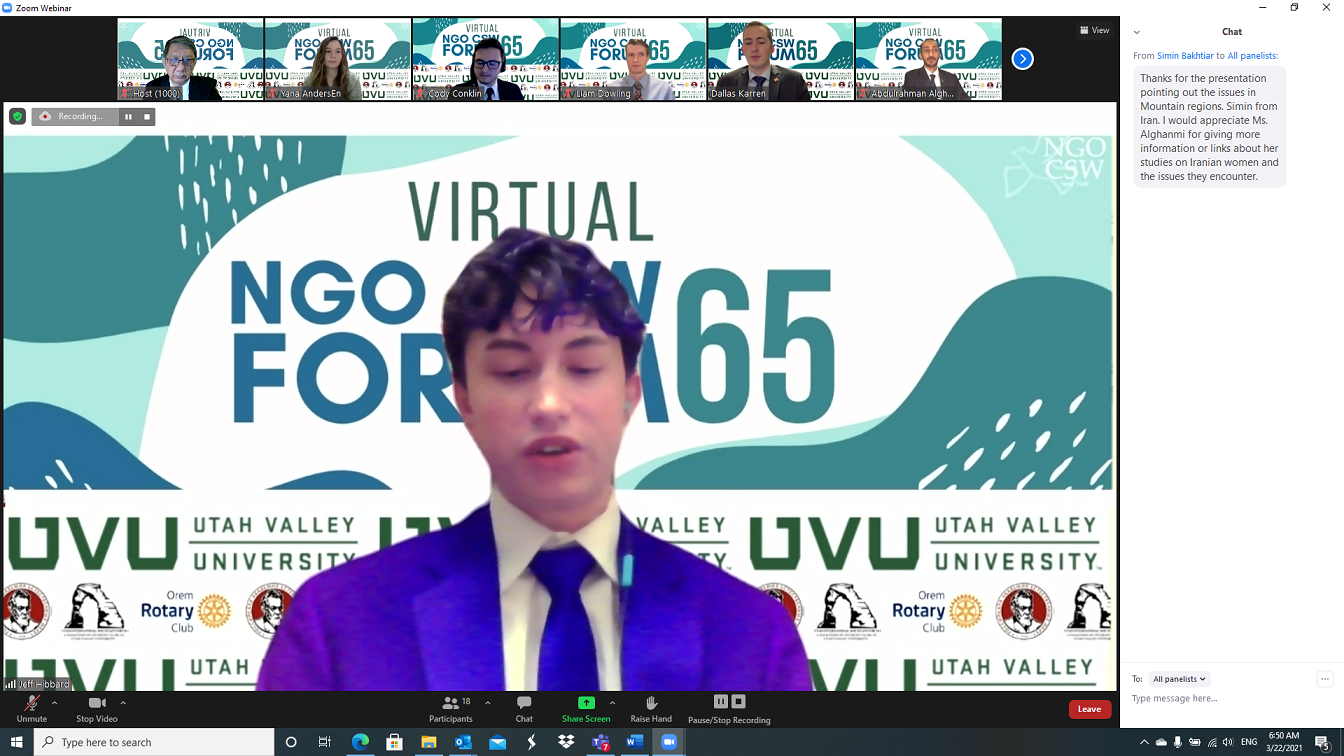Viewport: 1344px width, 756px height.
Task: Pause recording from the top-left recording indicator
Action: (x=128, y=117)
